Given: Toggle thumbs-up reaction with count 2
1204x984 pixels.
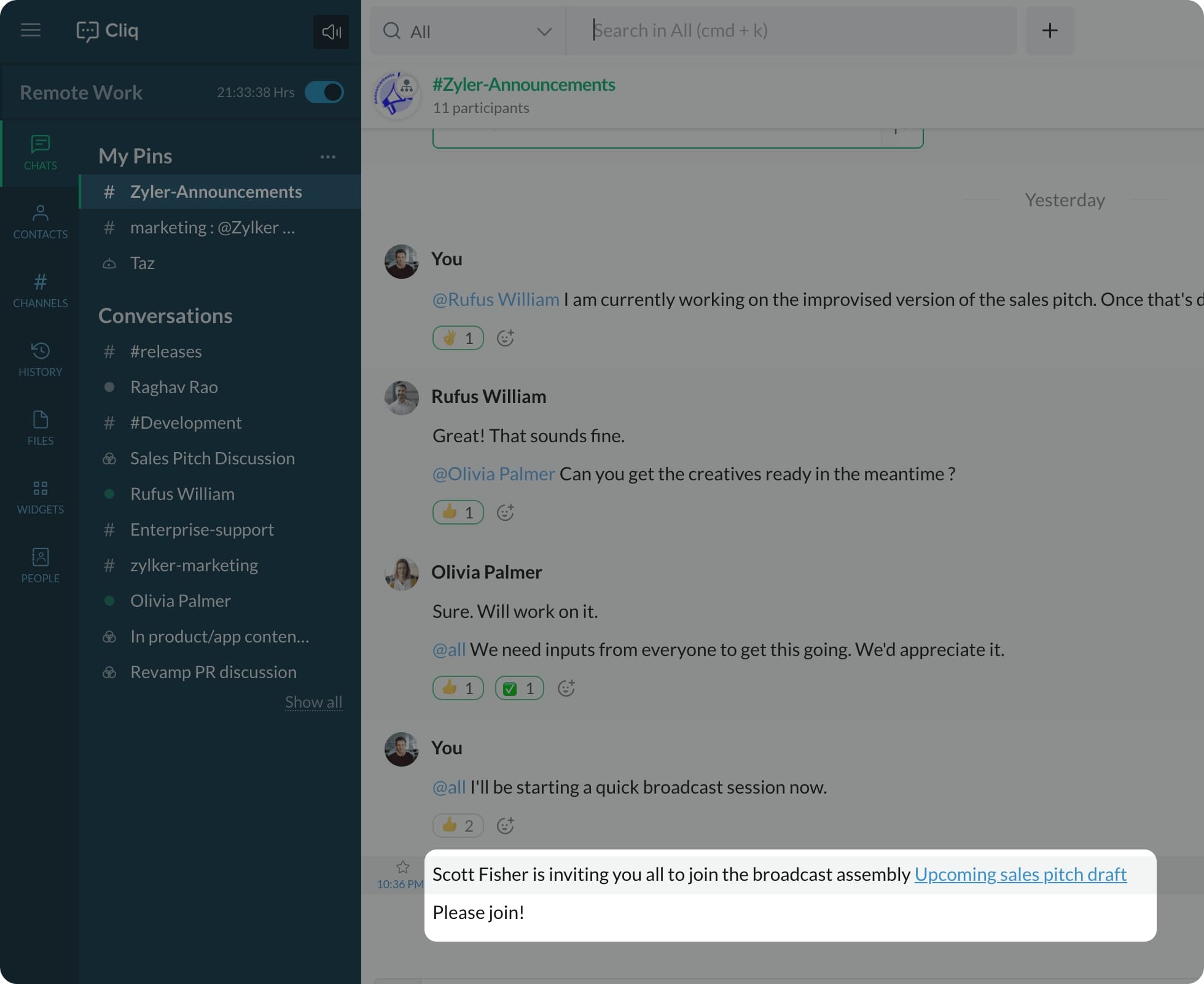Looking at the screenshot, I should click(458, 826).
